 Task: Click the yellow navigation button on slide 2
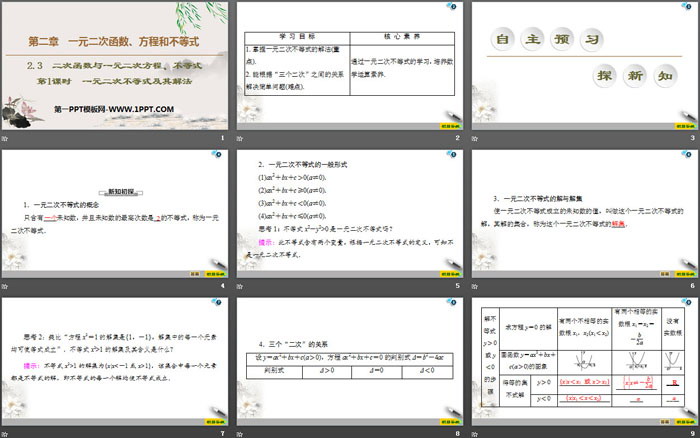(x=450, y=127)
